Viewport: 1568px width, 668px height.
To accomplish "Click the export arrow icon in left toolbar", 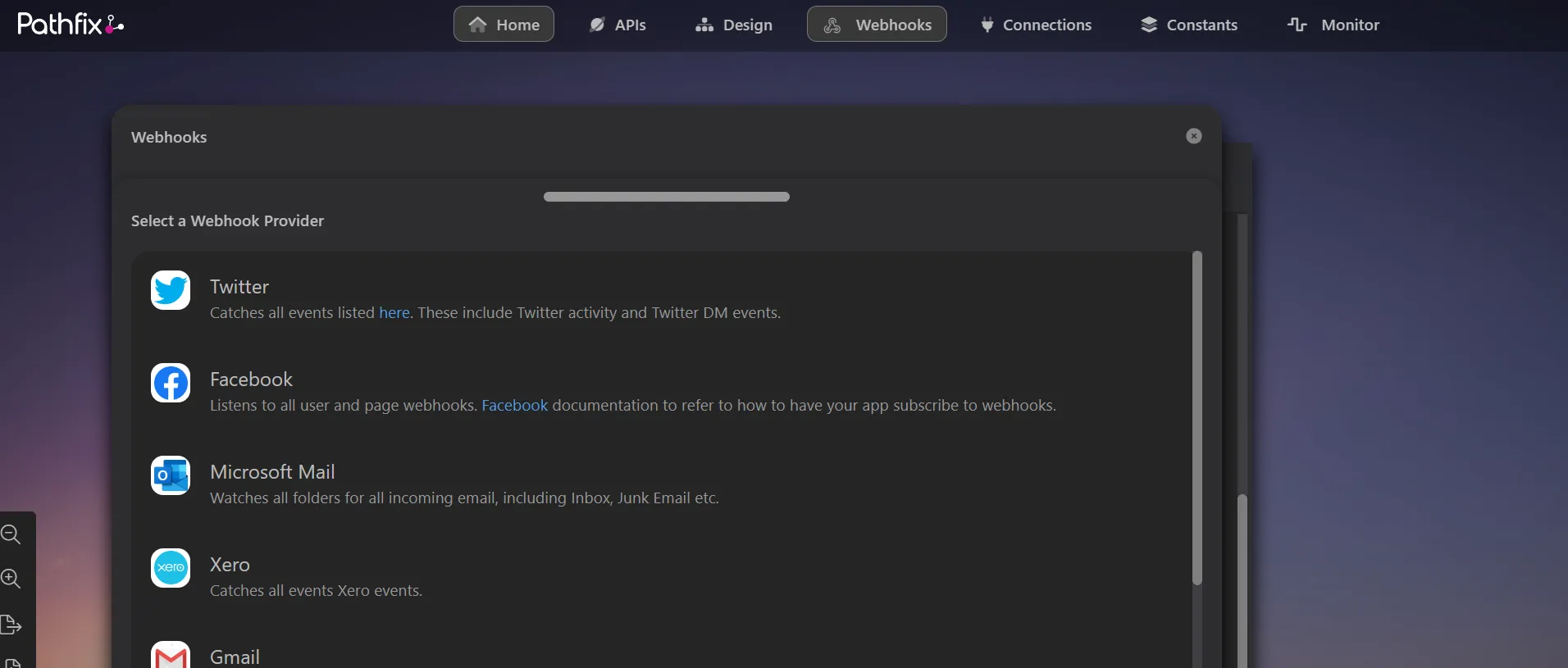I will (x=11, y=625).
